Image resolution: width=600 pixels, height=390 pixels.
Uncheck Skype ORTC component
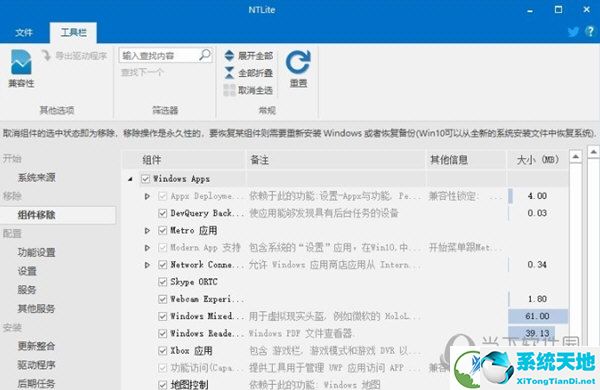tap(163, 282)
